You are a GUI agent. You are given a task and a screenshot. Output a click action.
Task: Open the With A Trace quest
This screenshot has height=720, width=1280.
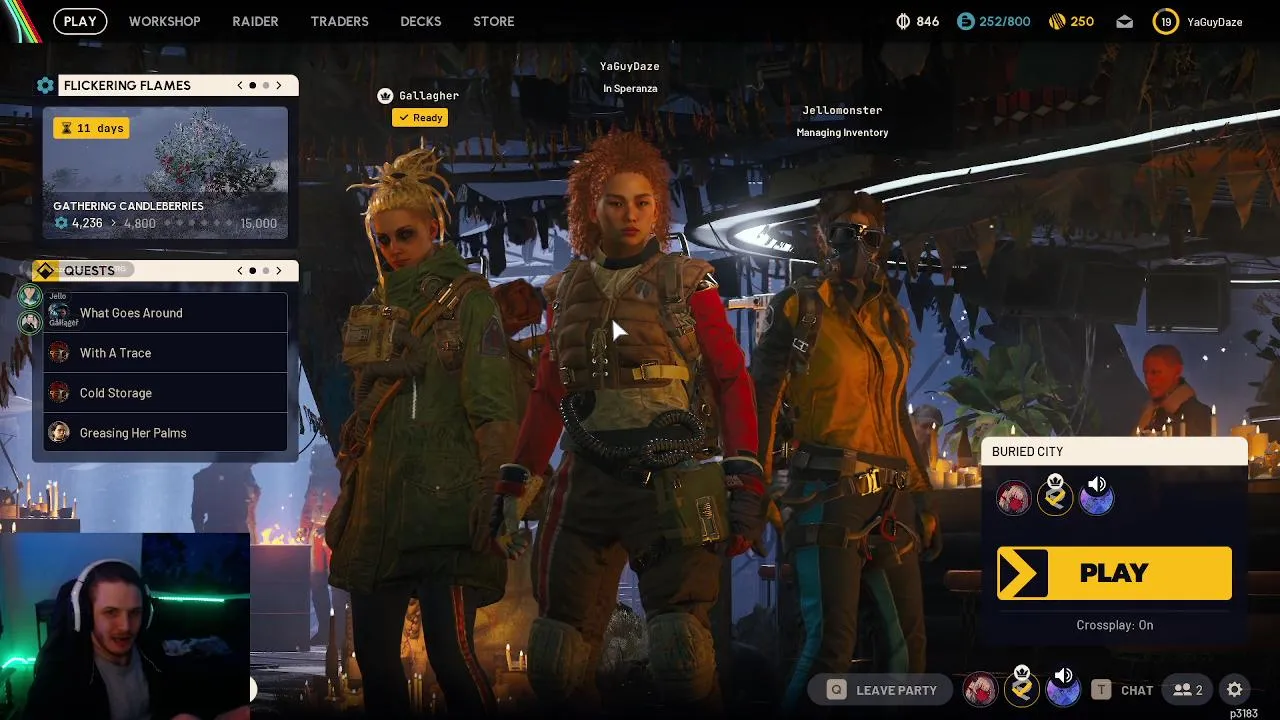point(165,353)
